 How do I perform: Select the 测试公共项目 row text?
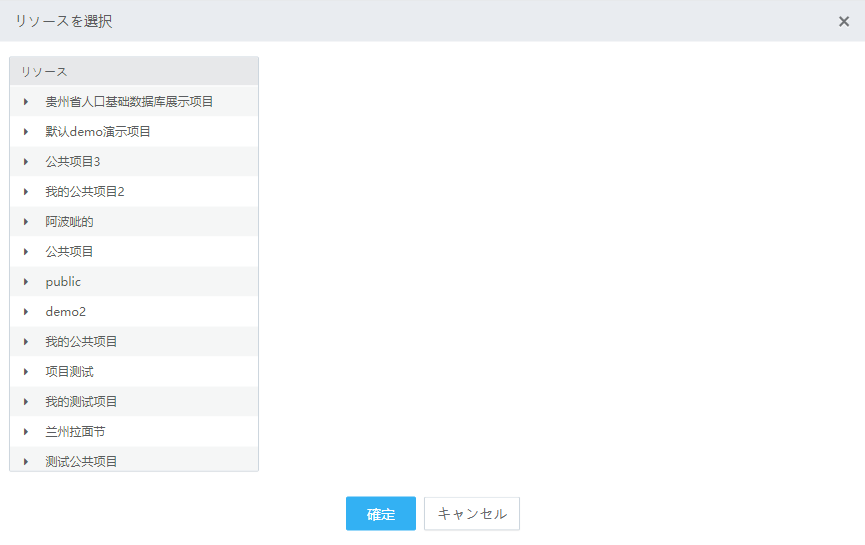click(x=81, y=462)
